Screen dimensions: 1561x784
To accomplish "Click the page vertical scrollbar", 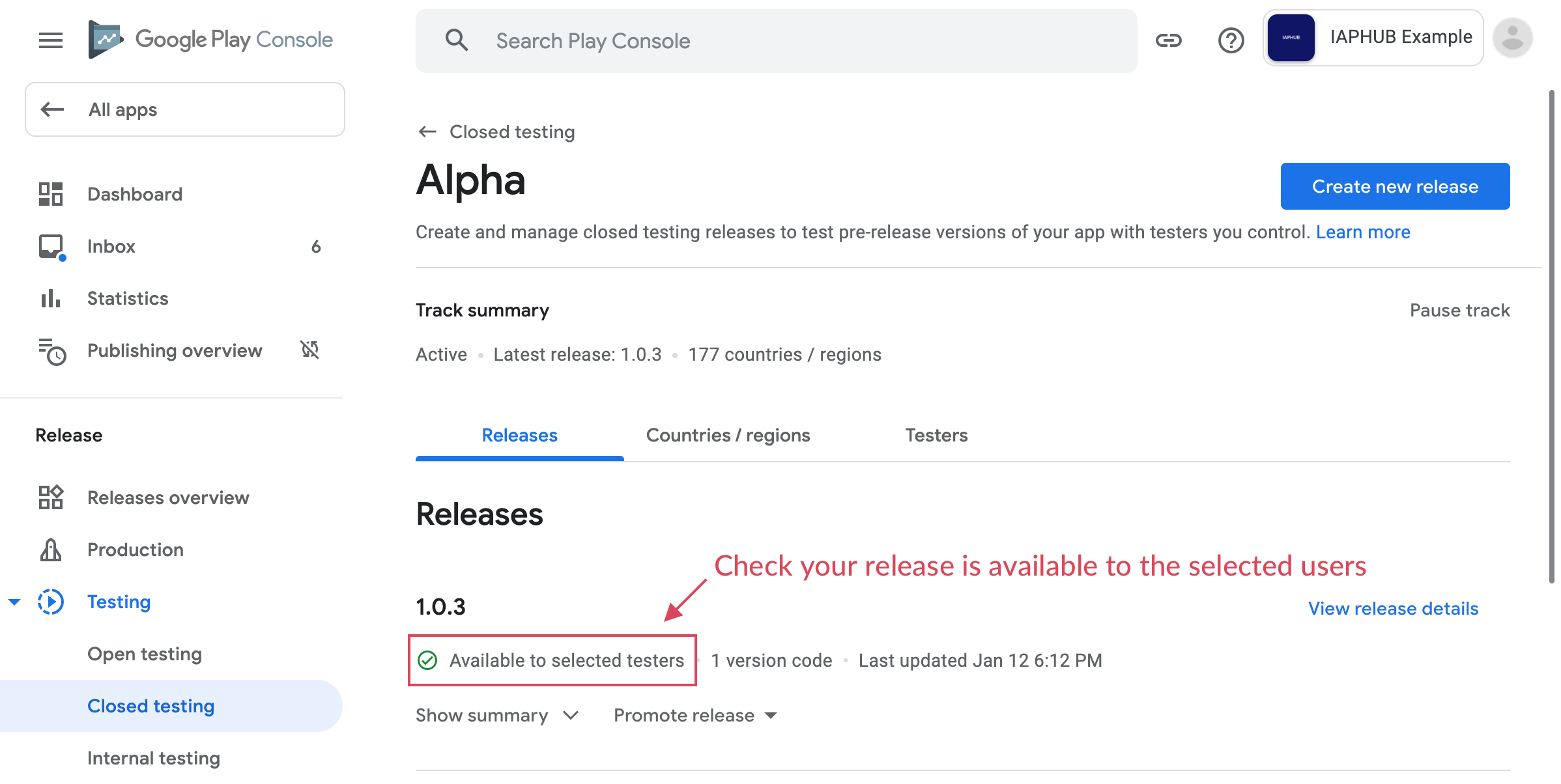I will click(x=1551, y=339).
